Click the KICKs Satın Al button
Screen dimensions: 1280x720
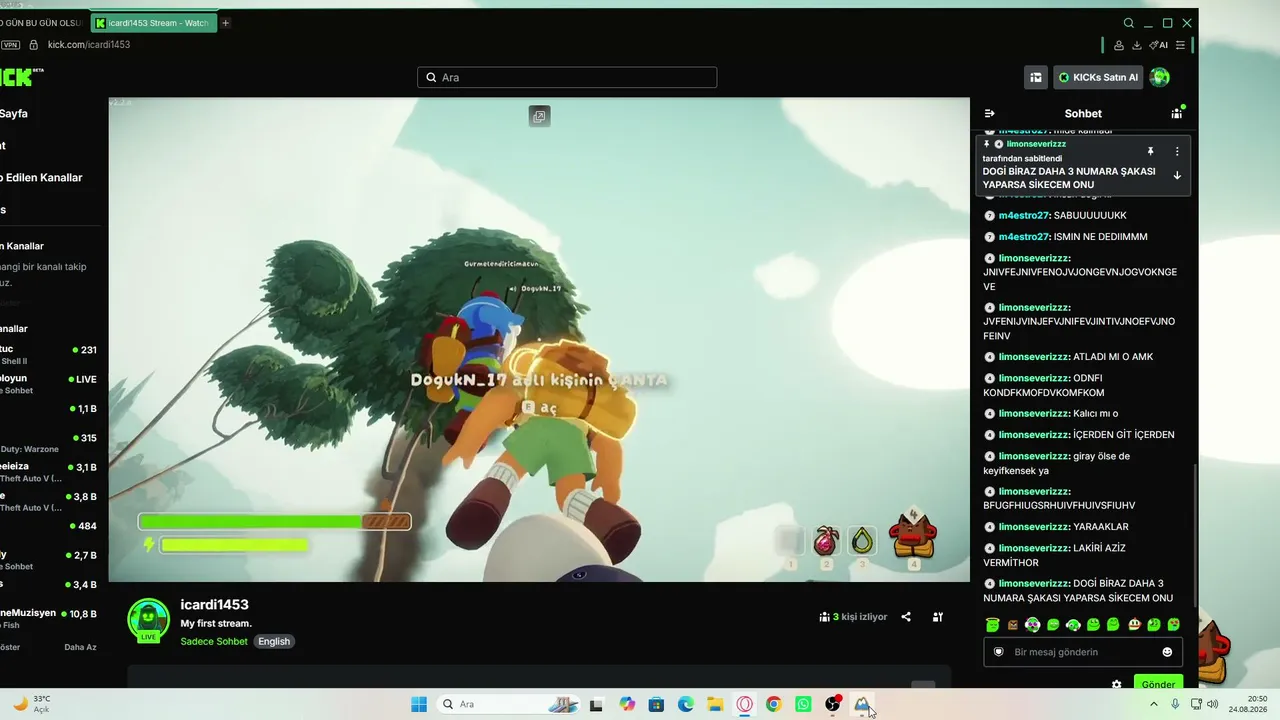coord(1098,77)
